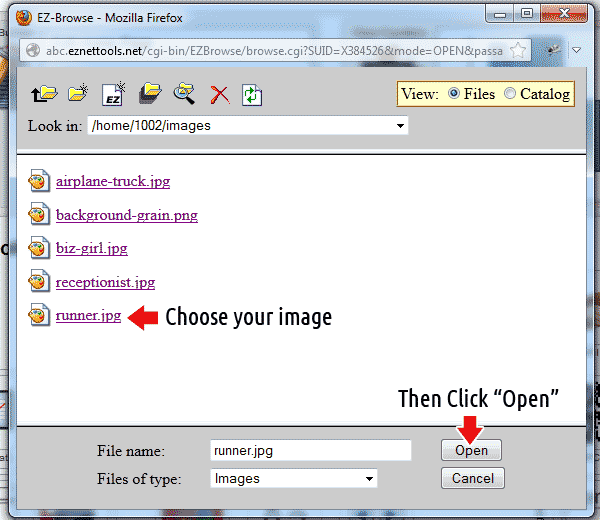Click the refresh file list icon

pos(251,95)
